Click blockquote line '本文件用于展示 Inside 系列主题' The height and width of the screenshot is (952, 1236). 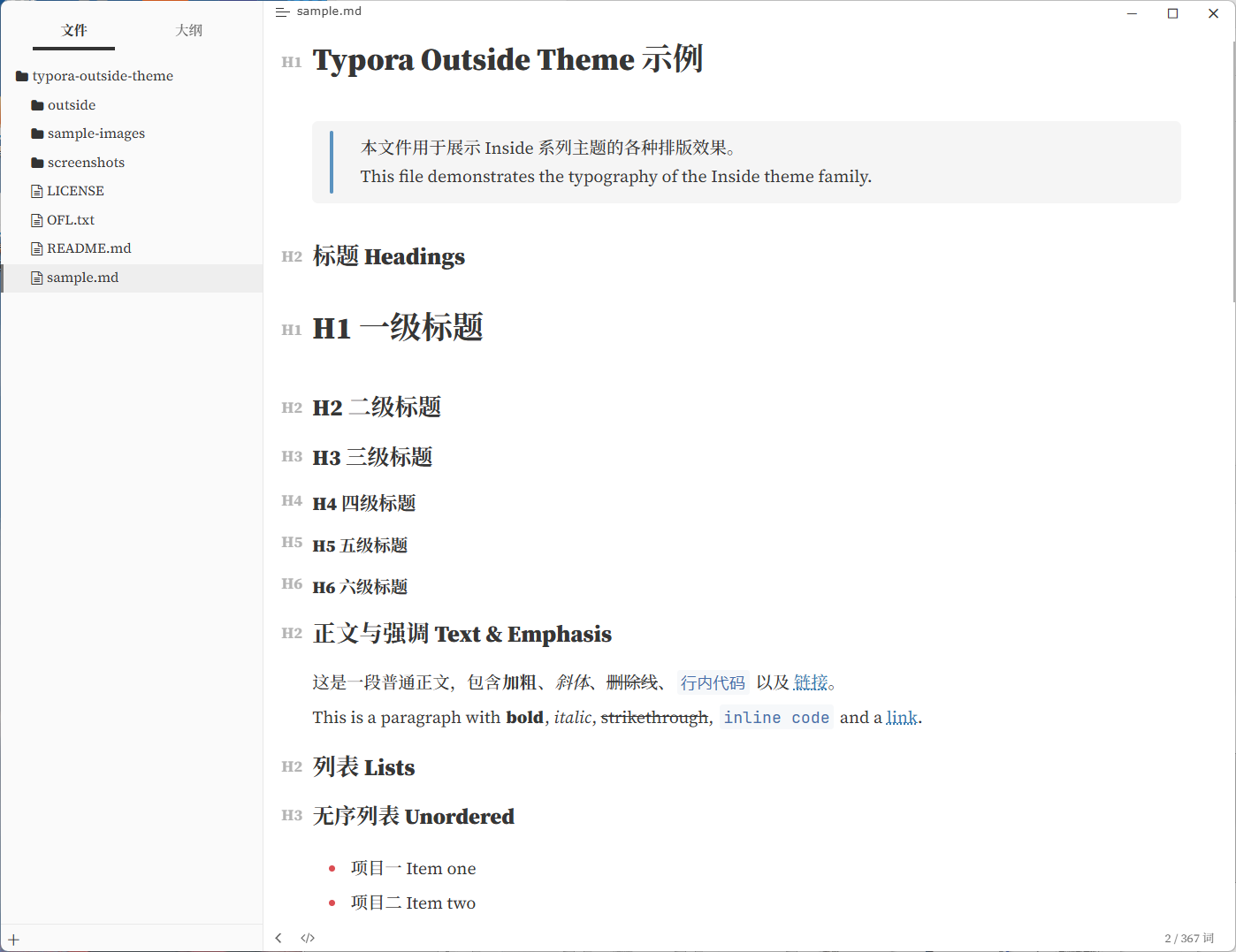pyautogui.click(x=548, y=148)
